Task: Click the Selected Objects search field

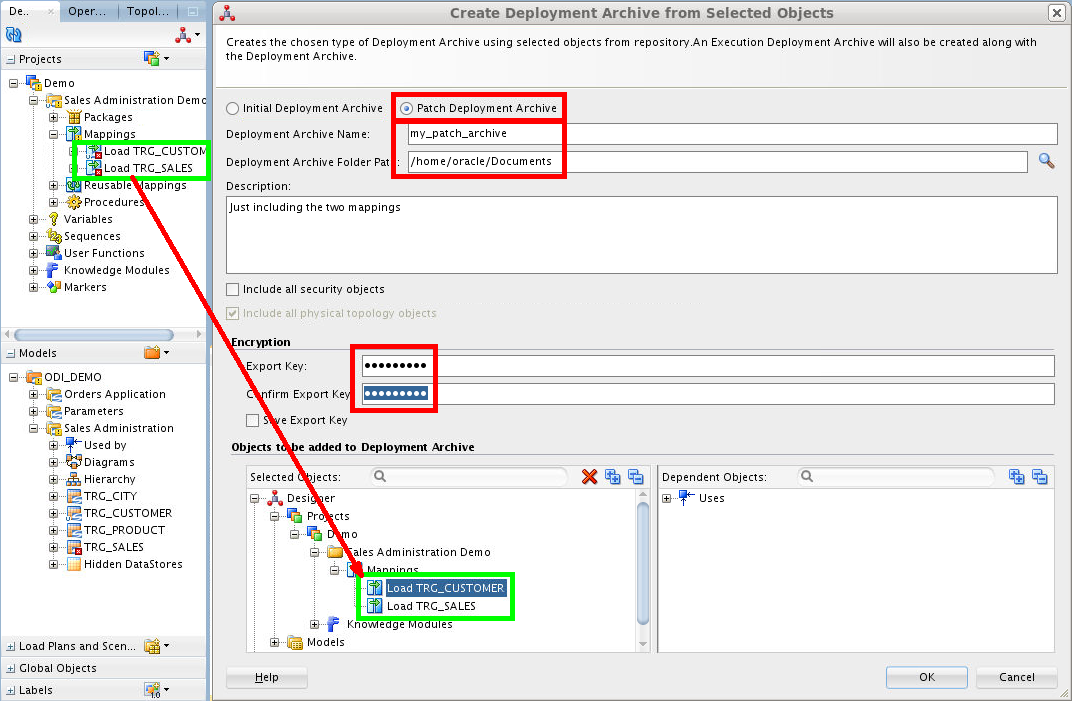Action: click(x=469, y=477)
